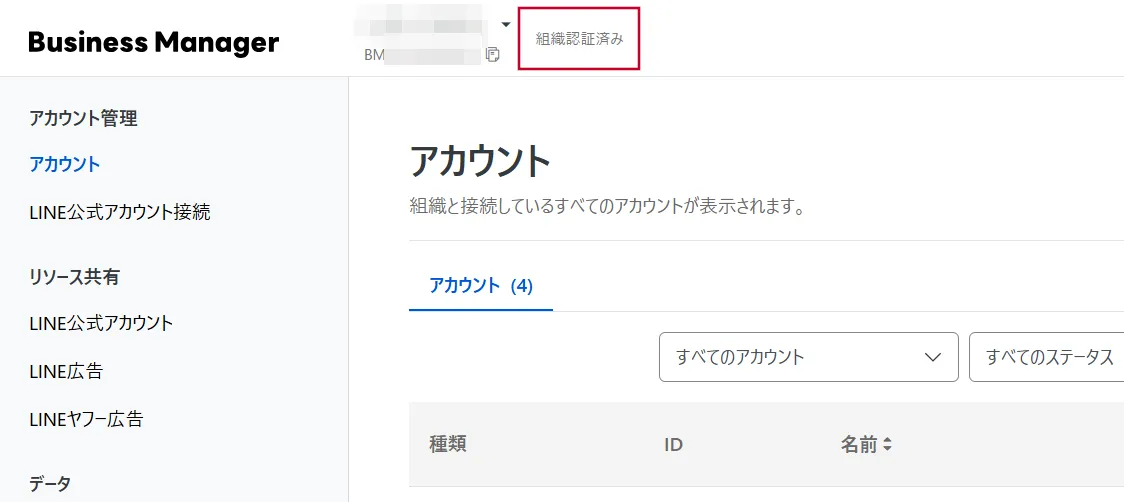Click the Business Manager logo
Screen dimensions: 1124x502
click(x=154, y=42)
